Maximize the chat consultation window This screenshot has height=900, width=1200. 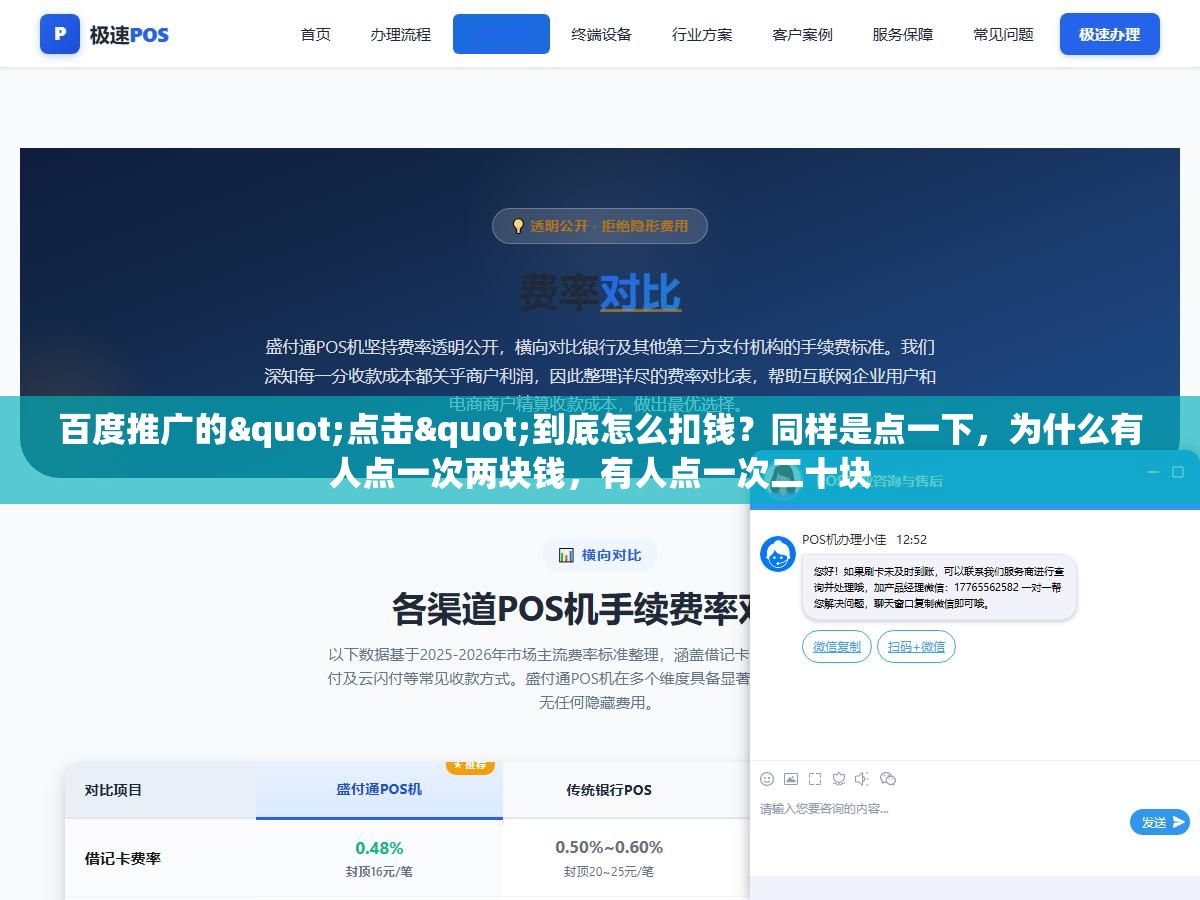[1179, 472]
